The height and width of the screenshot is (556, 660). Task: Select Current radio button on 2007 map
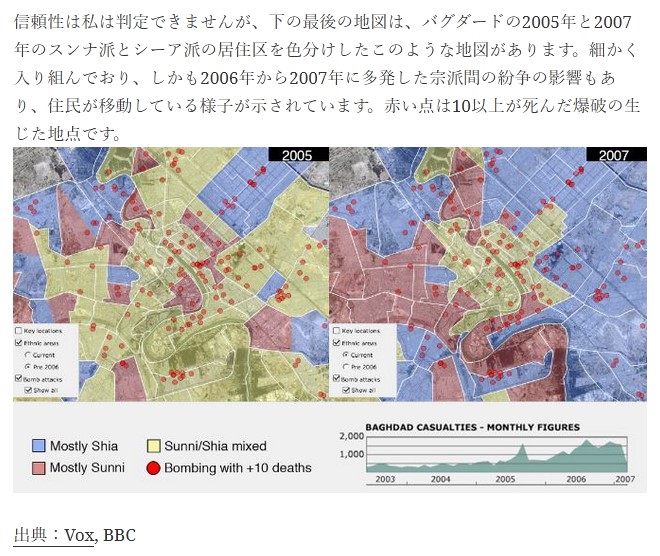346,354
